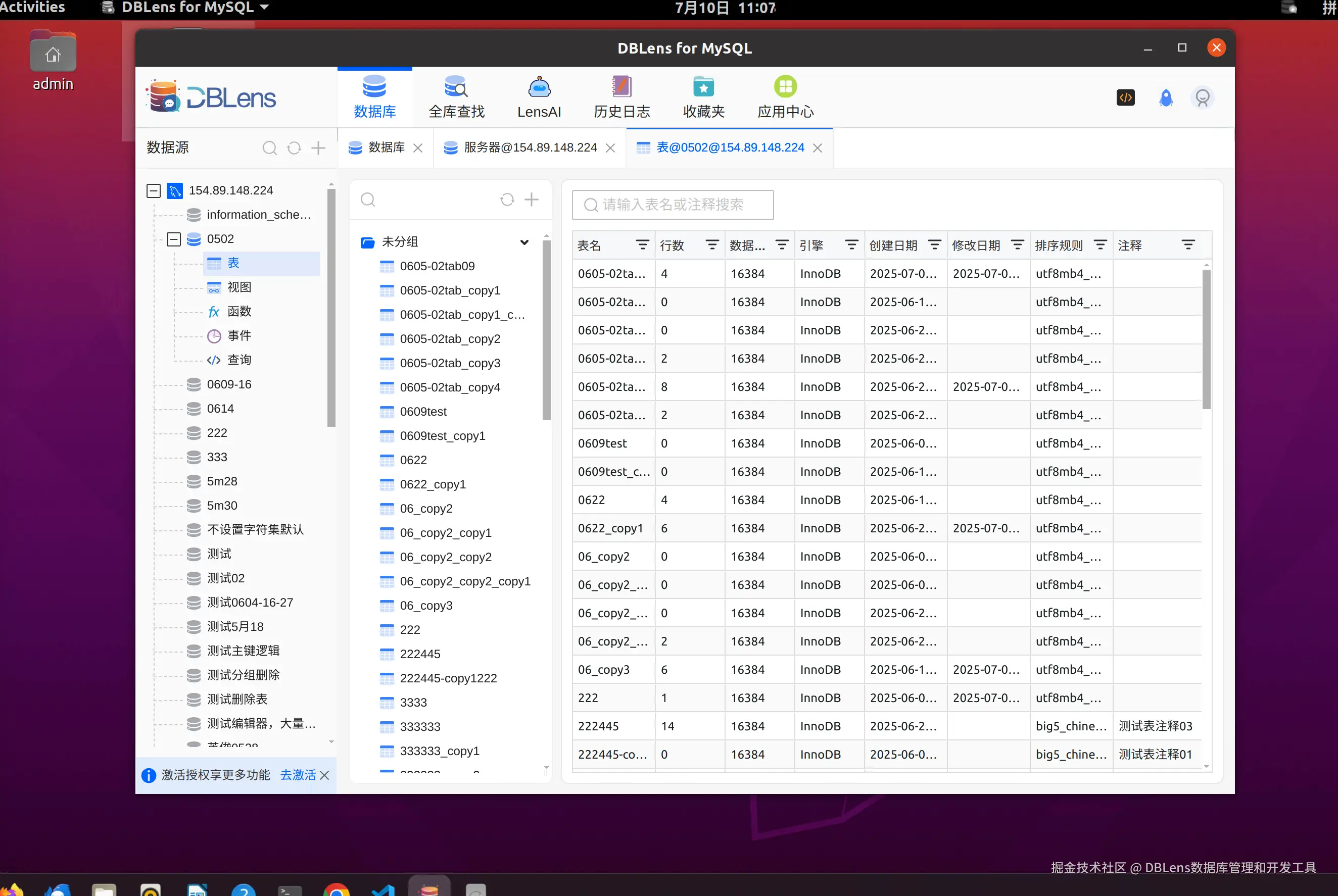This screenshot has height=896, width=1338.
Task: Open filter for 注释 column
Action: 1188,245
